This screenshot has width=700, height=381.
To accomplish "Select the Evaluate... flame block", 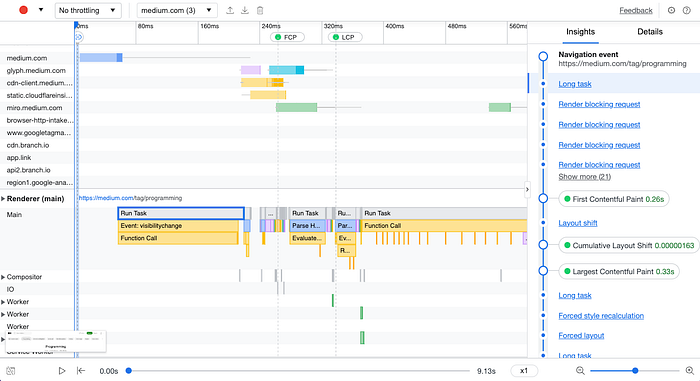I will [x=307, y=238].
